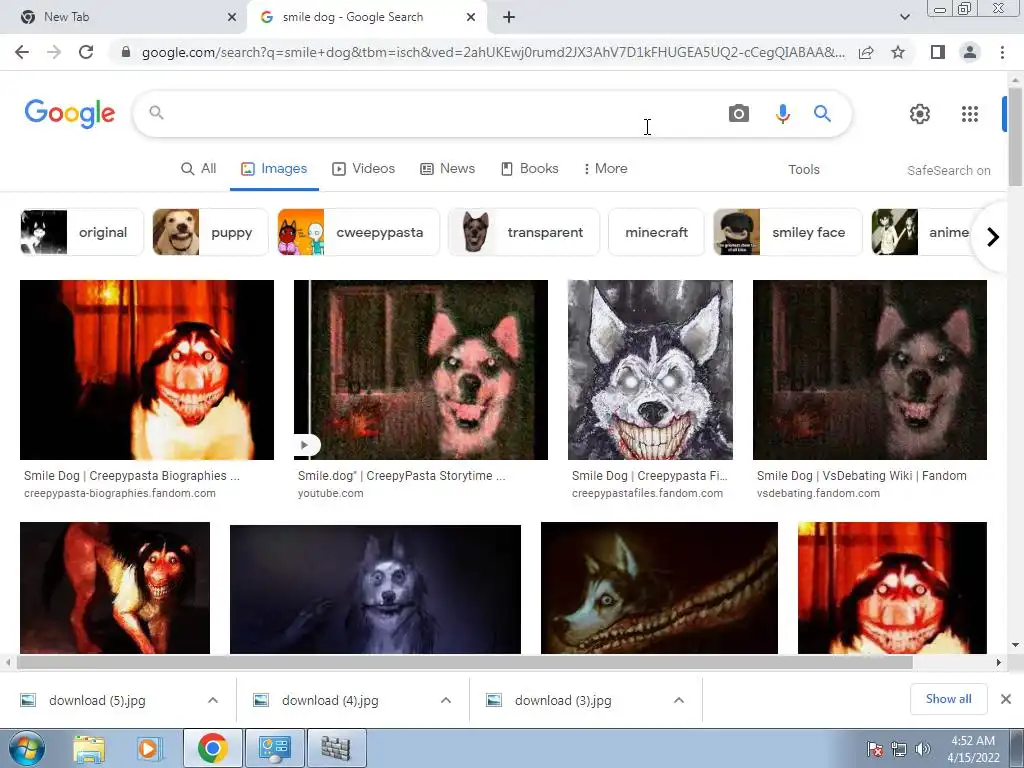
Task: Close the downloads bar
Action: point(1006,699)
